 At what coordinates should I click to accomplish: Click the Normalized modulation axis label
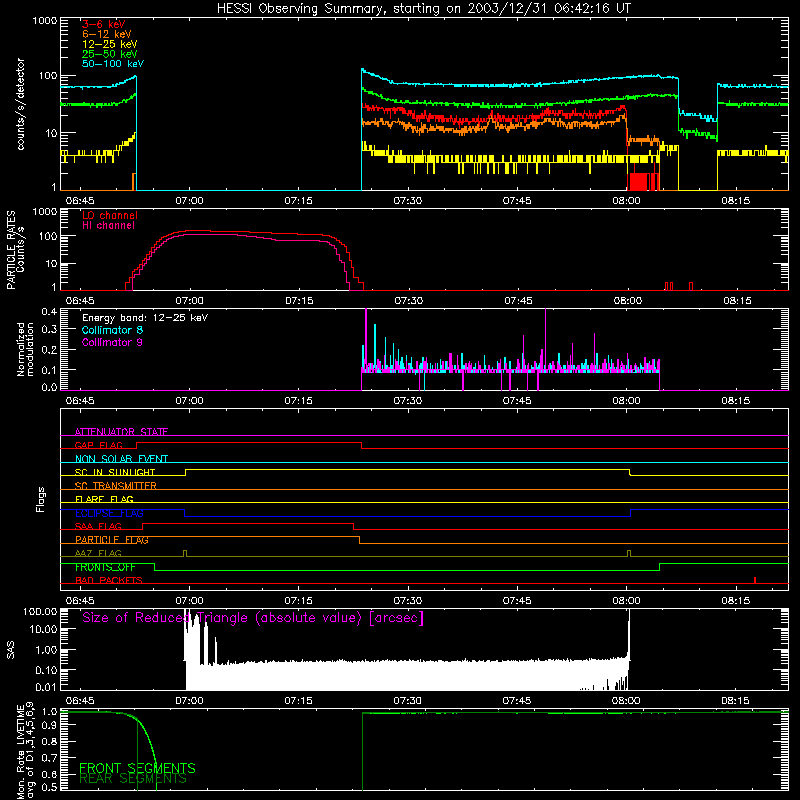click(x=25, y=349)
